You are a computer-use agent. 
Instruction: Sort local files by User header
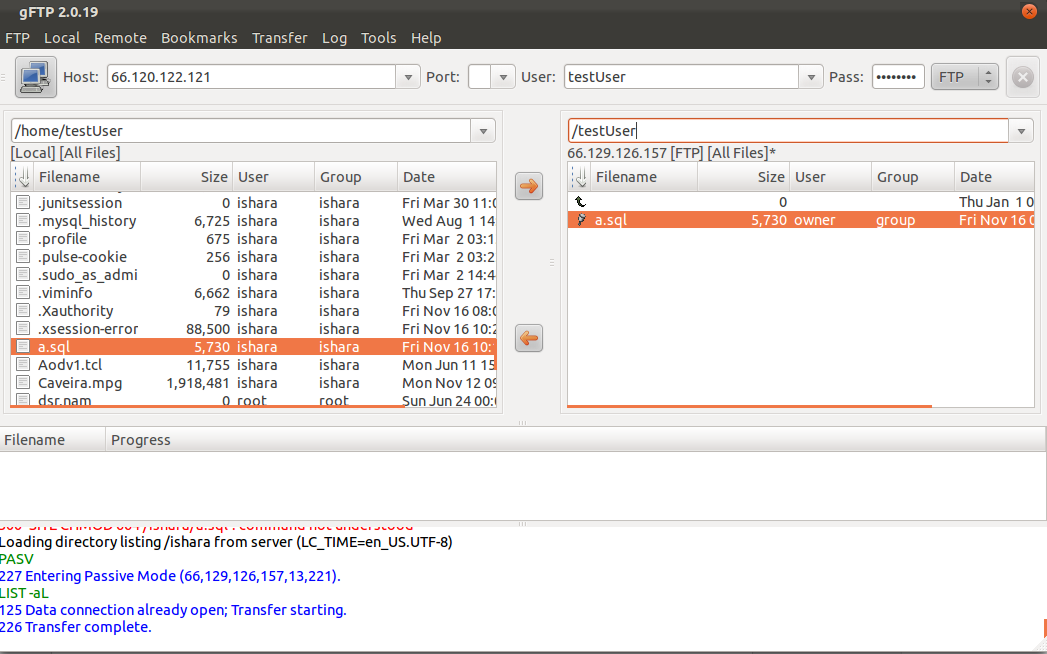[x=274, y=177]
